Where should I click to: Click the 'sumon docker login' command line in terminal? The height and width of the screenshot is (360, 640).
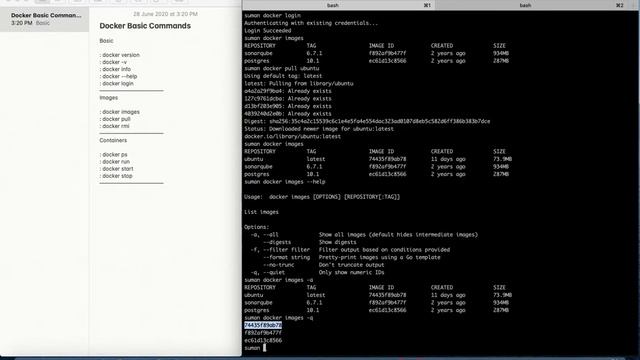click(x=272, y=16)
